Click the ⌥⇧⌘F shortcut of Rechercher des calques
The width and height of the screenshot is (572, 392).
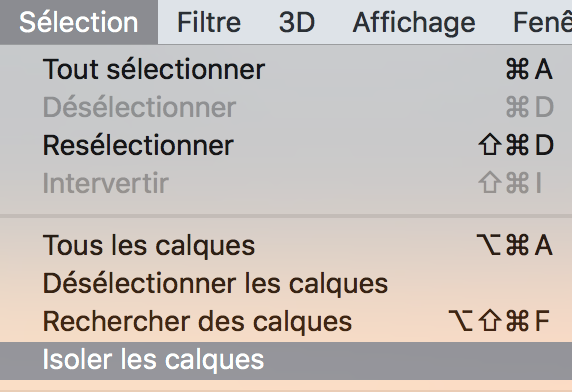tap(499, 321)
